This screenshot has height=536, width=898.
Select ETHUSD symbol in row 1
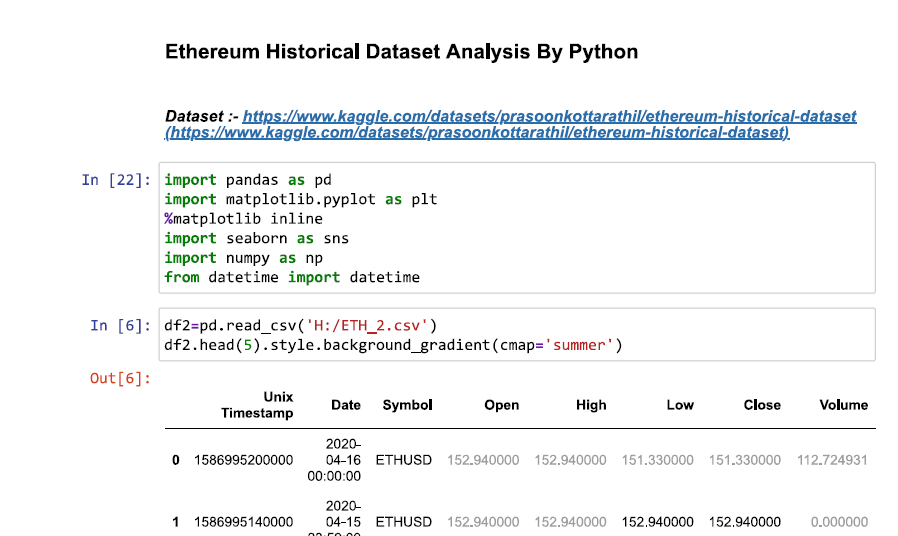point(404,522)
